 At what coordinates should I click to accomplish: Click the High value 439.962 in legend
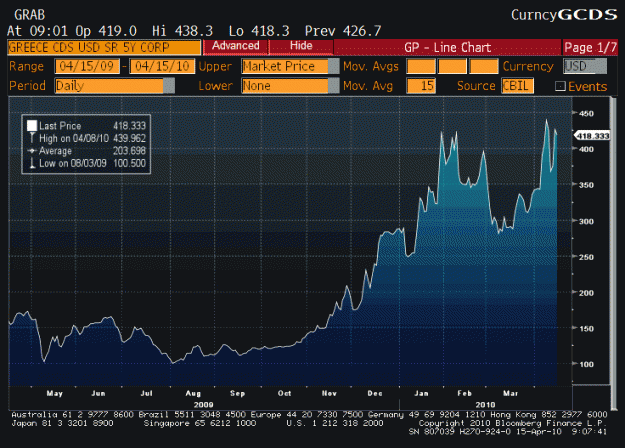[x=130, y=138]
